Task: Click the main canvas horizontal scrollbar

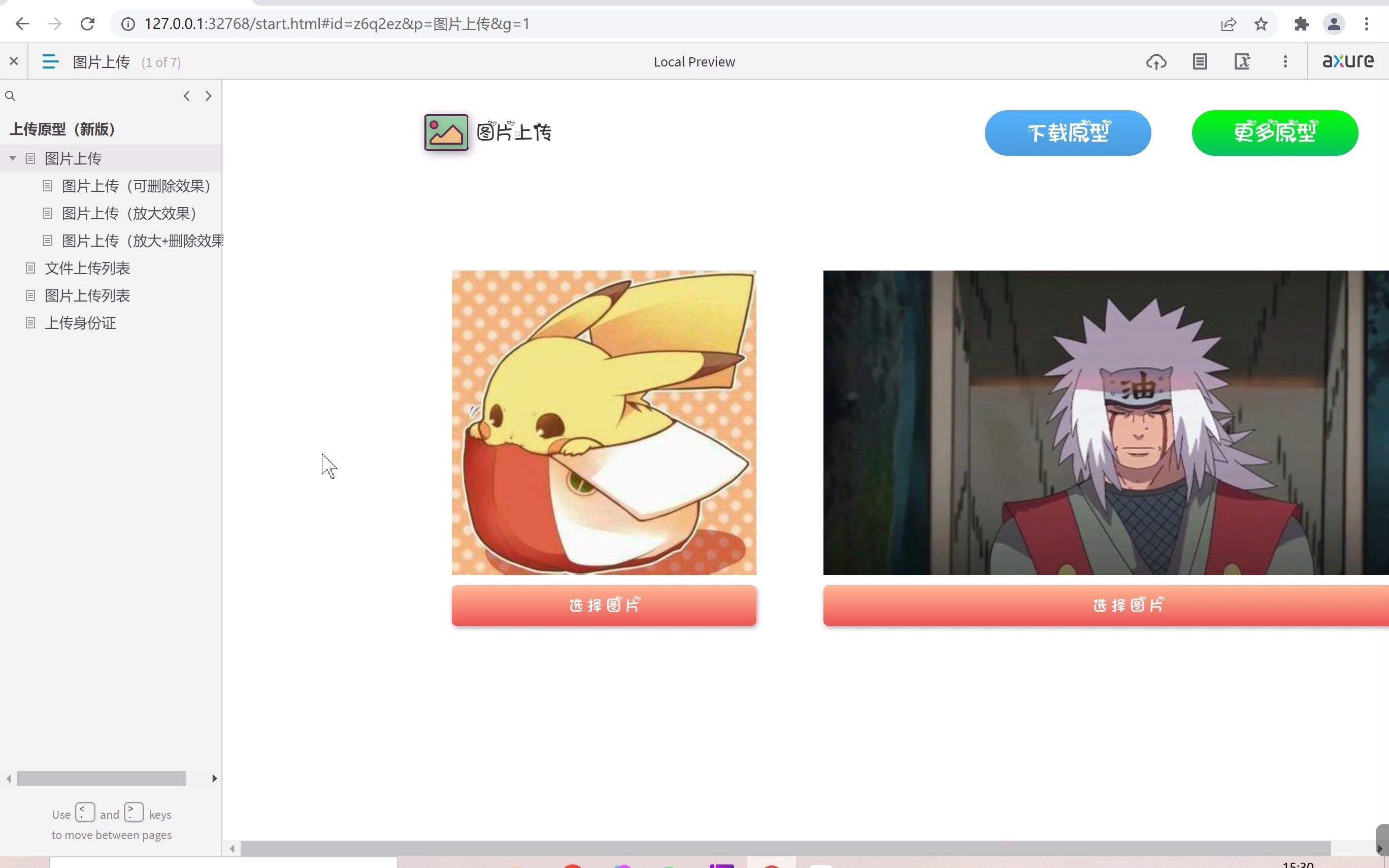Action: click(x=785, y=849)
